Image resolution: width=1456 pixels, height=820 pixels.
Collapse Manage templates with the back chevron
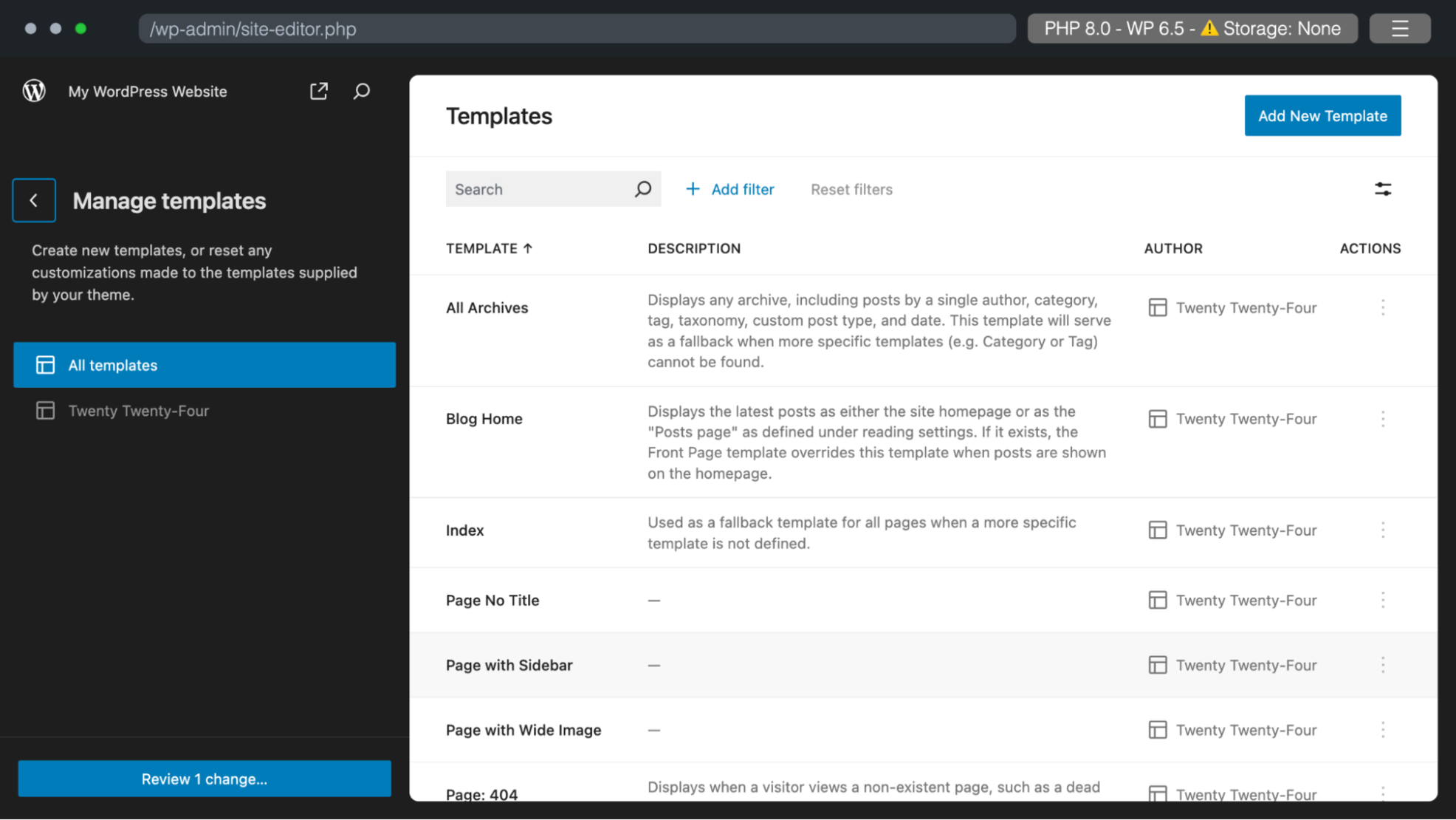pyautogui.click(x=34, y=200)
